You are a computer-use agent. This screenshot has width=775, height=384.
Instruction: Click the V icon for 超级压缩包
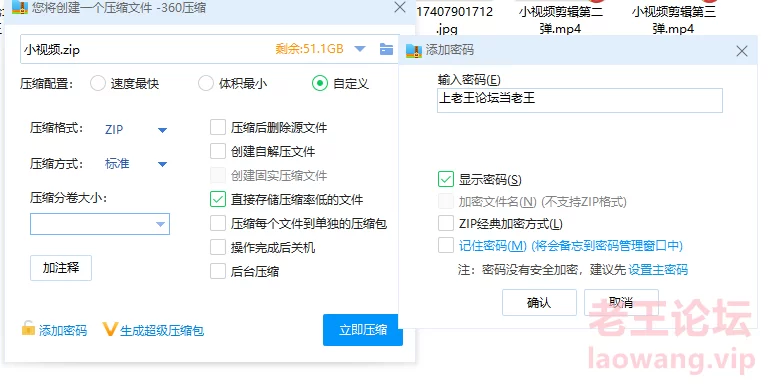[110, 329]
